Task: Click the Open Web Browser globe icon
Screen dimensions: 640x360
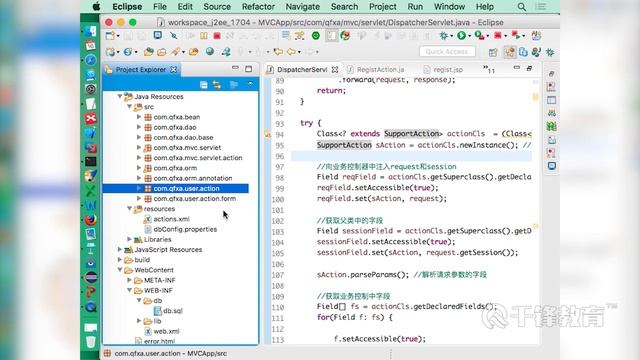Action: [210, 52]
